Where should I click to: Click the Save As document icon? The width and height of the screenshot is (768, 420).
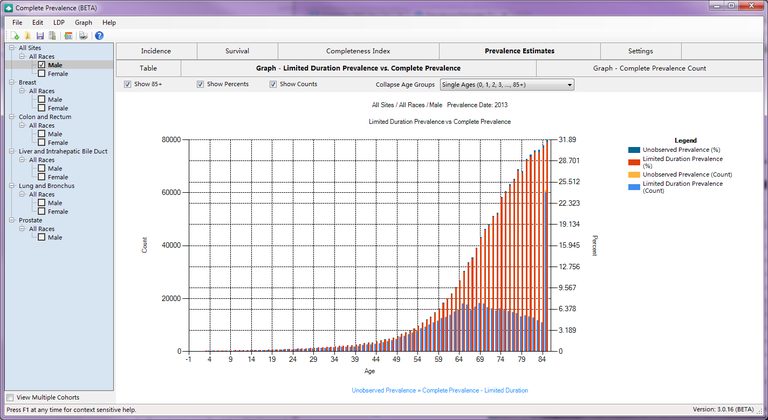(x=52, y=36)
